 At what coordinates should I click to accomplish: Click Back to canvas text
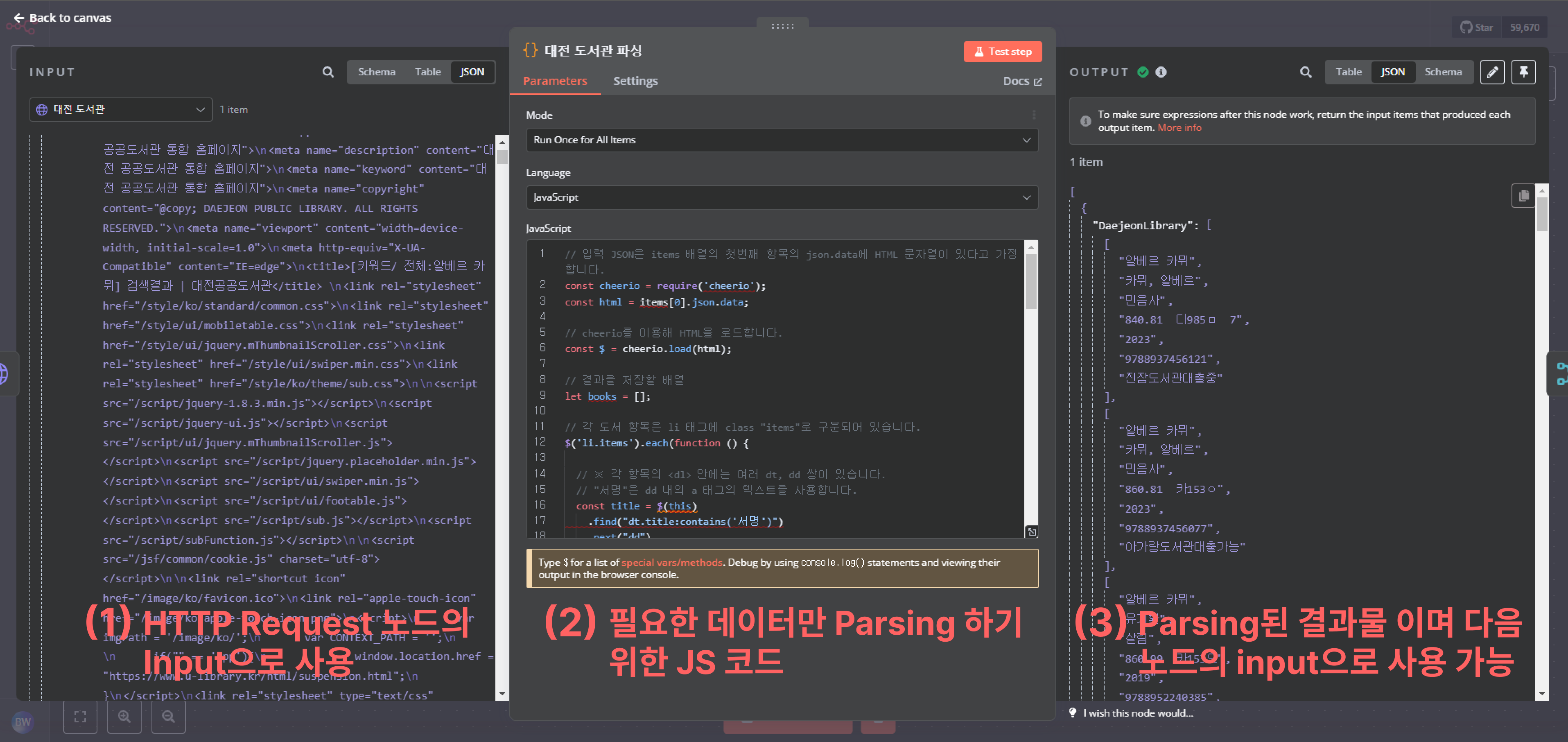(70, 18)
